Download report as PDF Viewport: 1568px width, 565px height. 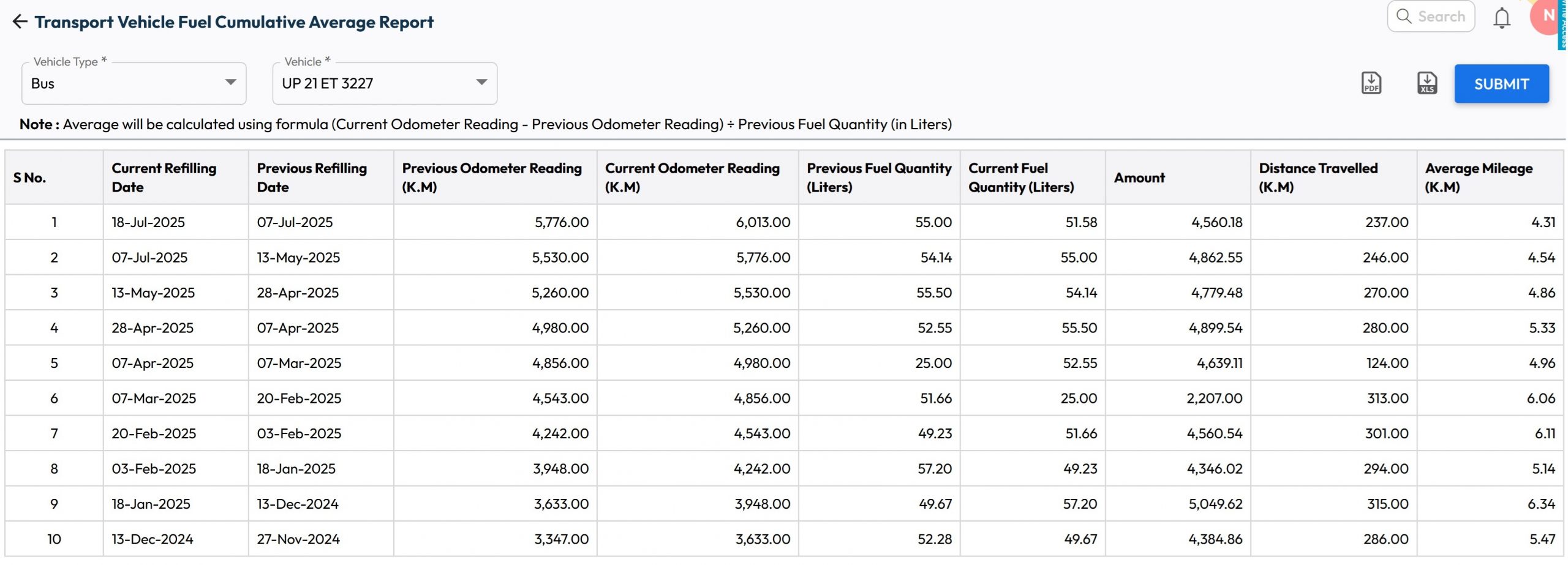[x=1371, y=83]
